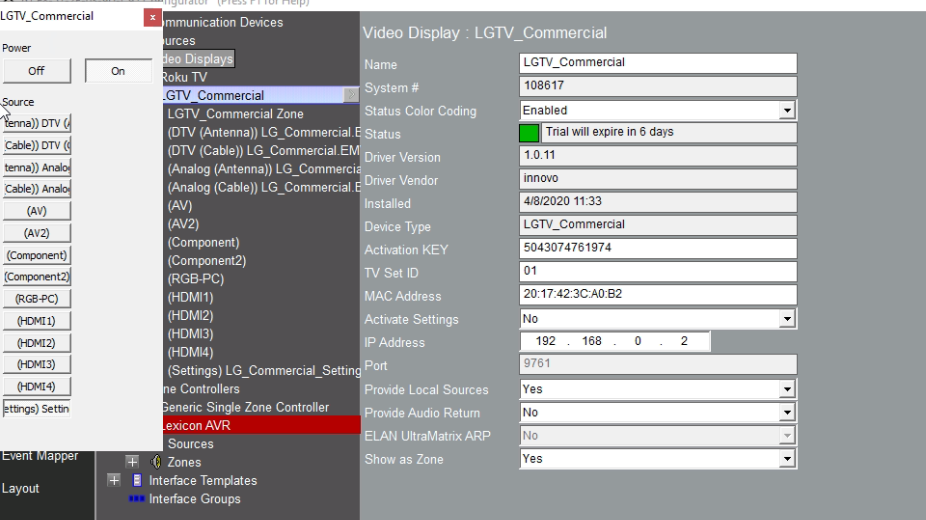Choose (HDMI1) source in popup
This screenshot has width=926, height=520.
(x=37, y=321)
